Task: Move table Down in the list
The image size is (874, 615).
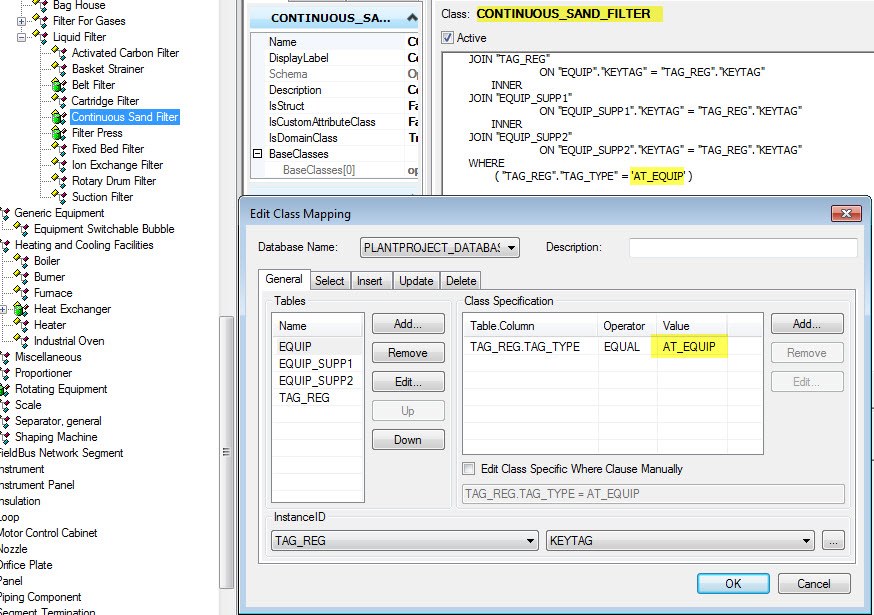Action: tap(408, 440)
